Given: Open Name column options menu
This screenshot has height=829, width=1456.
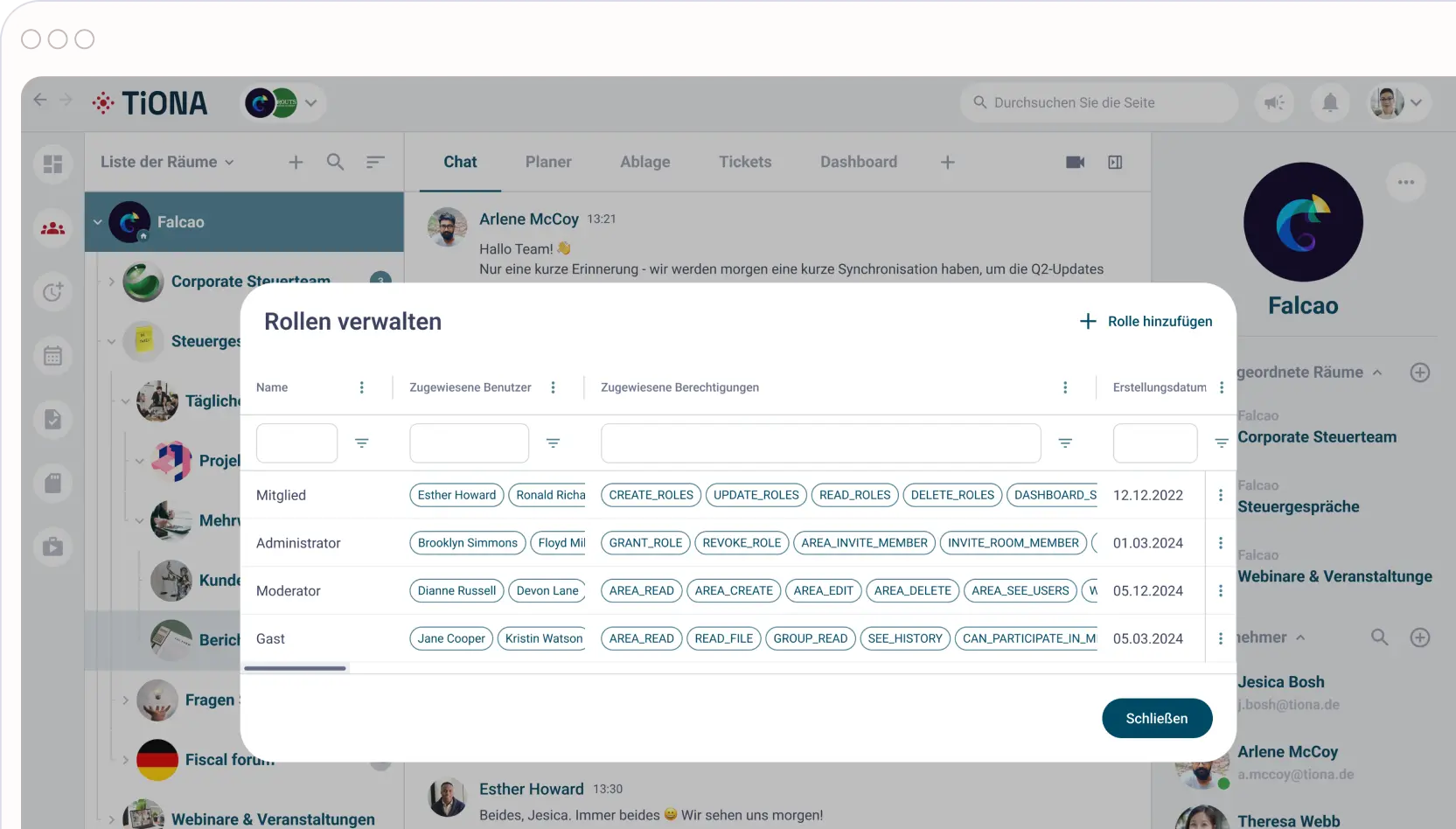Looking at the screenshot, I should (362, 387).
